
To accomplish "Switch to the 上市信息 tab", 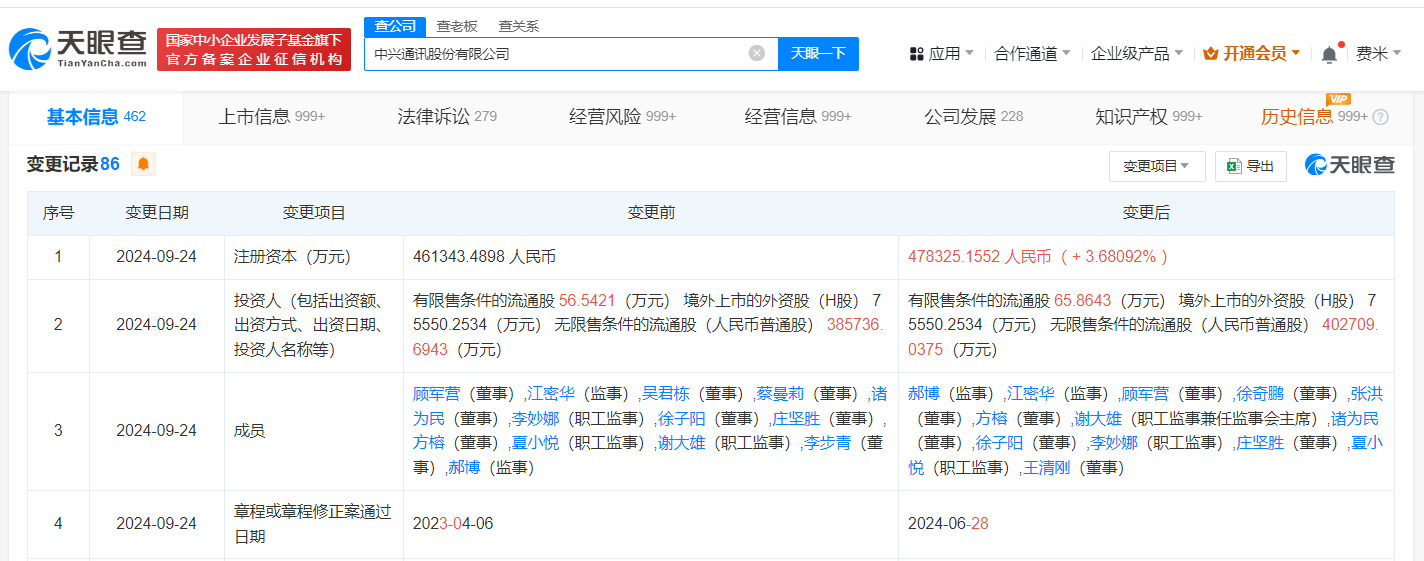I will pos(272,117).
